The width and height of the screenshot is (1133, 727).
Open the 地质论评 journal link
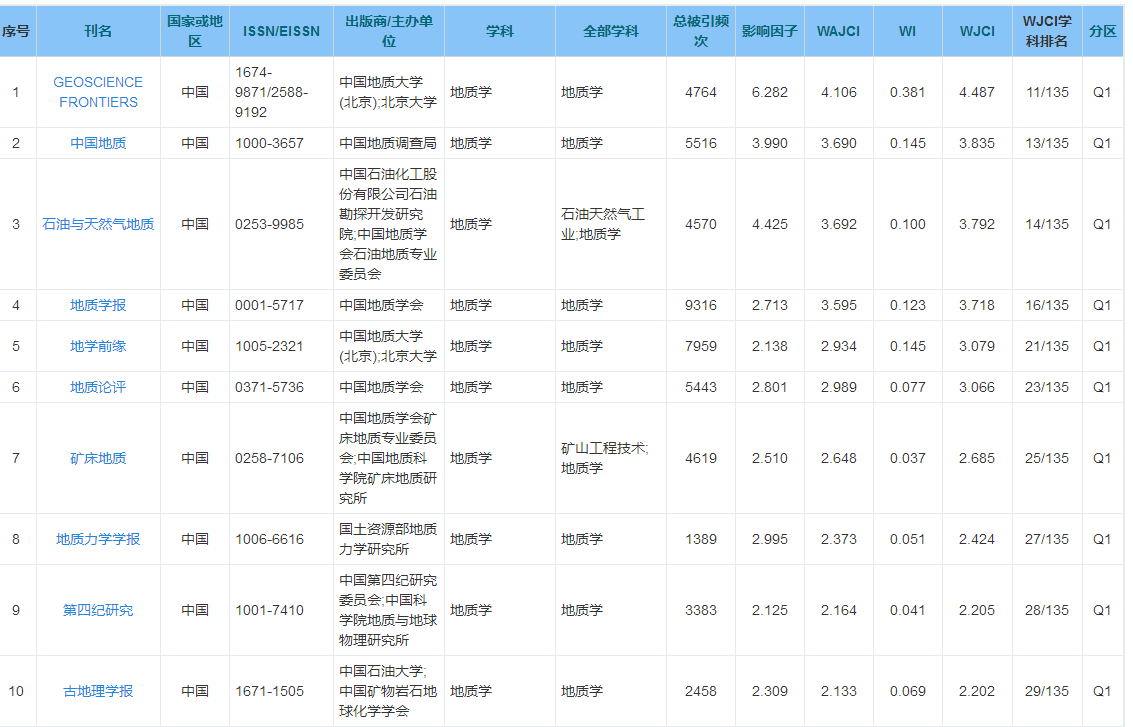[98, 387]
